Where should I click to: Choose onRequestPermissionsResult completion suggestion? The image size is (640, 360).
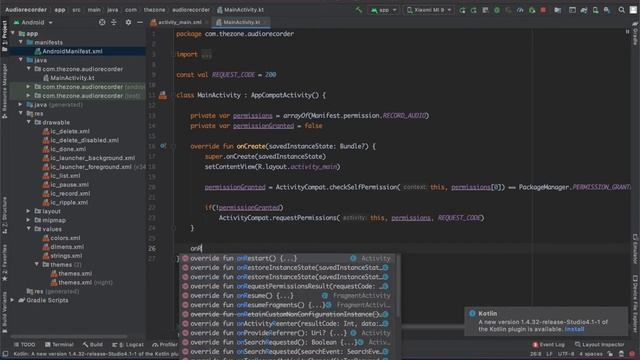click(x=287, y=287)
